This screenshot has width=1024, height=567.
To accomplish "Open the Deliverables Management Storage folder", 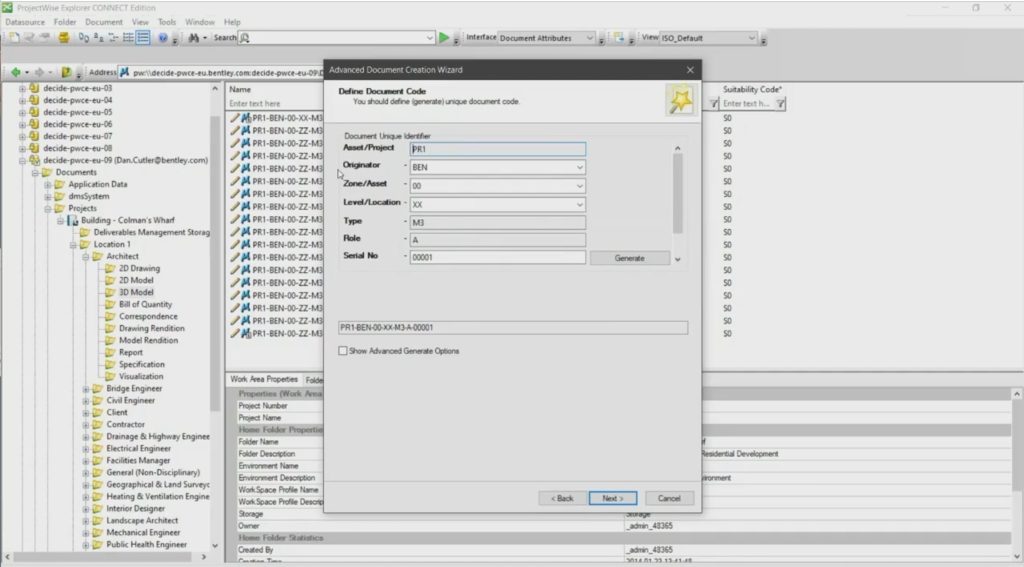I will pos(152,232).
